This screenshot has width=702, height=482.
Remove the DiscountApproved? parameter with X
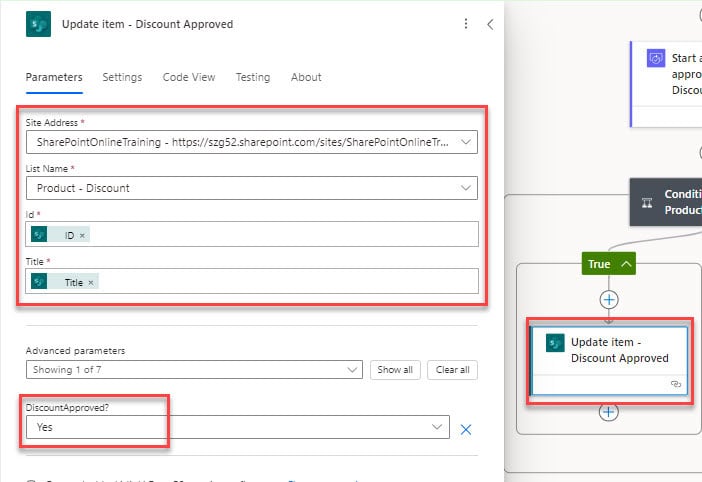coord(466,430)
